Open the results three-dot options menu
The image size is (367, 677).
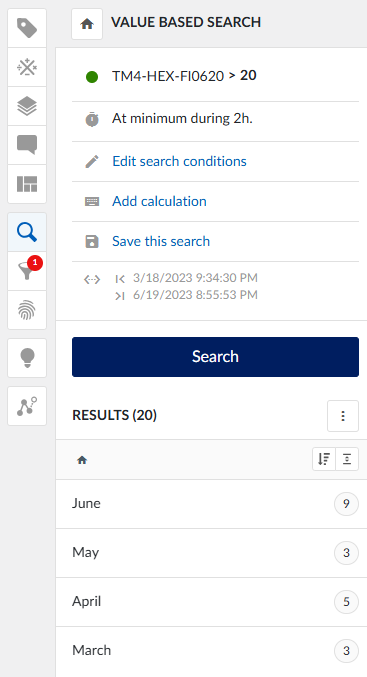(x=343, y=416)
